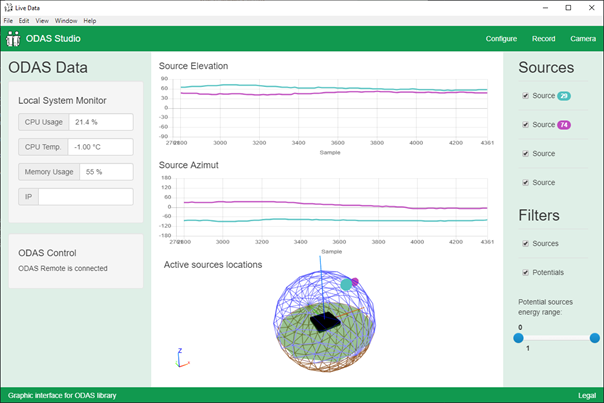Toggle the Sources filter checkbox

click(x=525, y=243)
